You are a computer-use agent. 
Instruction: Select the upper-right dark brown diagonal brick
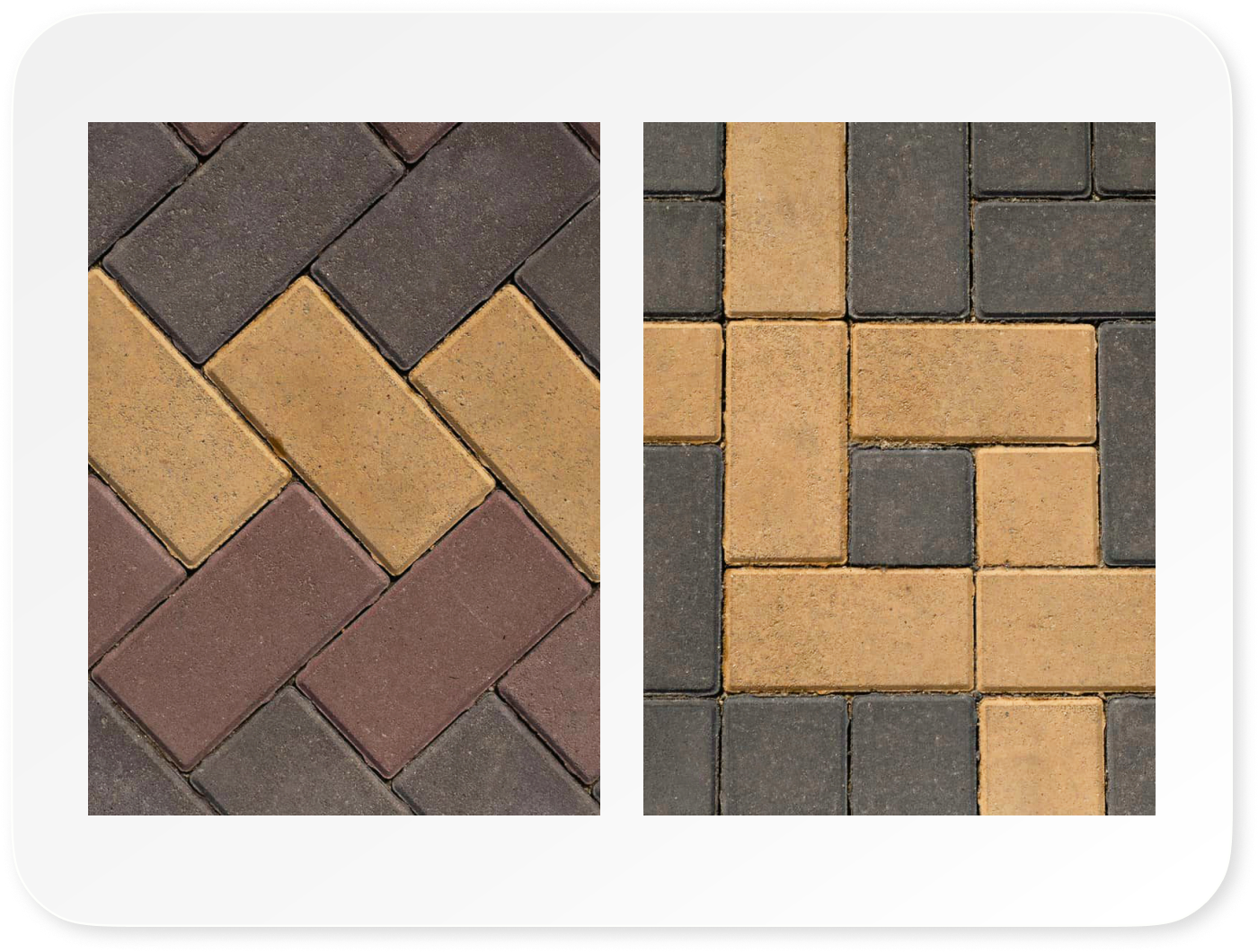pyautogui.click(x=458, y=242)
